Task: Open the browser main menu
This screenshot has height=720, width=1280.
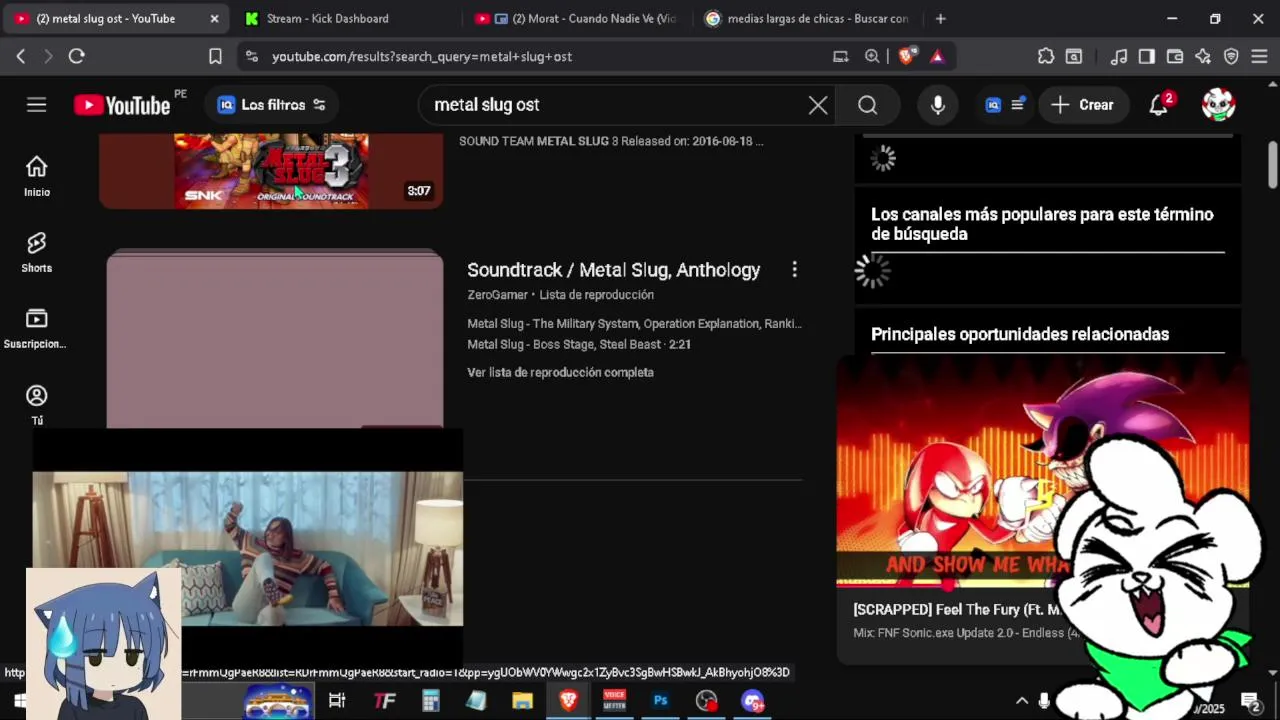Action: tap(1259, 57)
